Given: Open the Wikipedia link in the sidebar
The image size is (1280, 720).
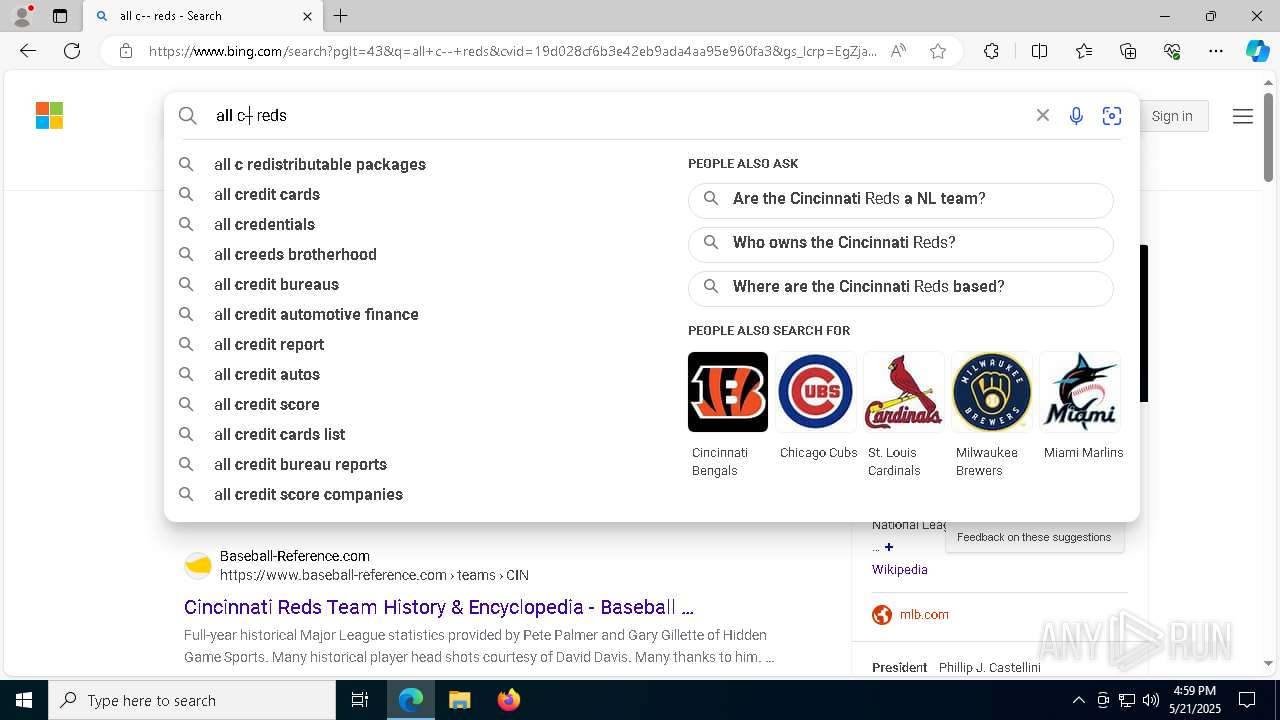Looking at the screenshot, I should (x=900, y=569).
